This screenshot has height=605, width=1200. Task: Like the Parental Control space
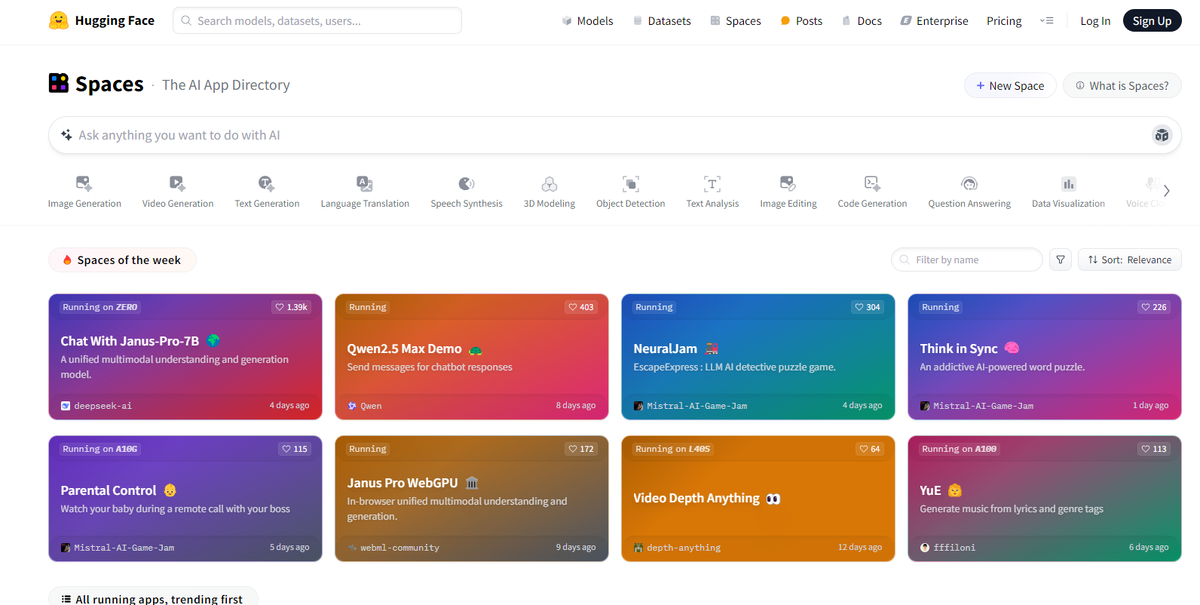295,449
